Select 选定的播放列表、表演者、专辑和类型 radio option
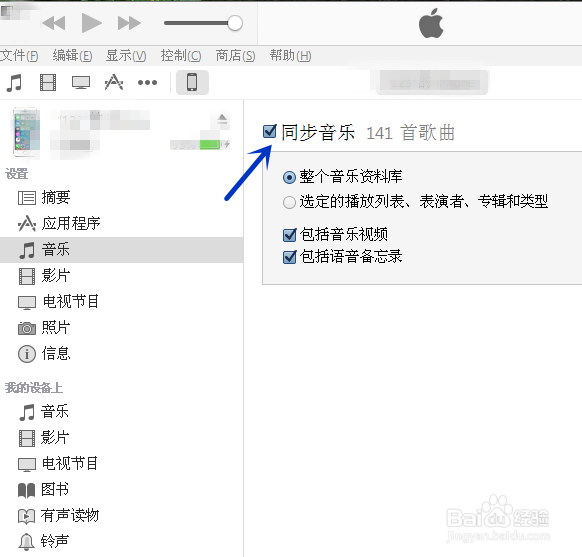This screenshot has height=557, width=582. pos(289,203)
